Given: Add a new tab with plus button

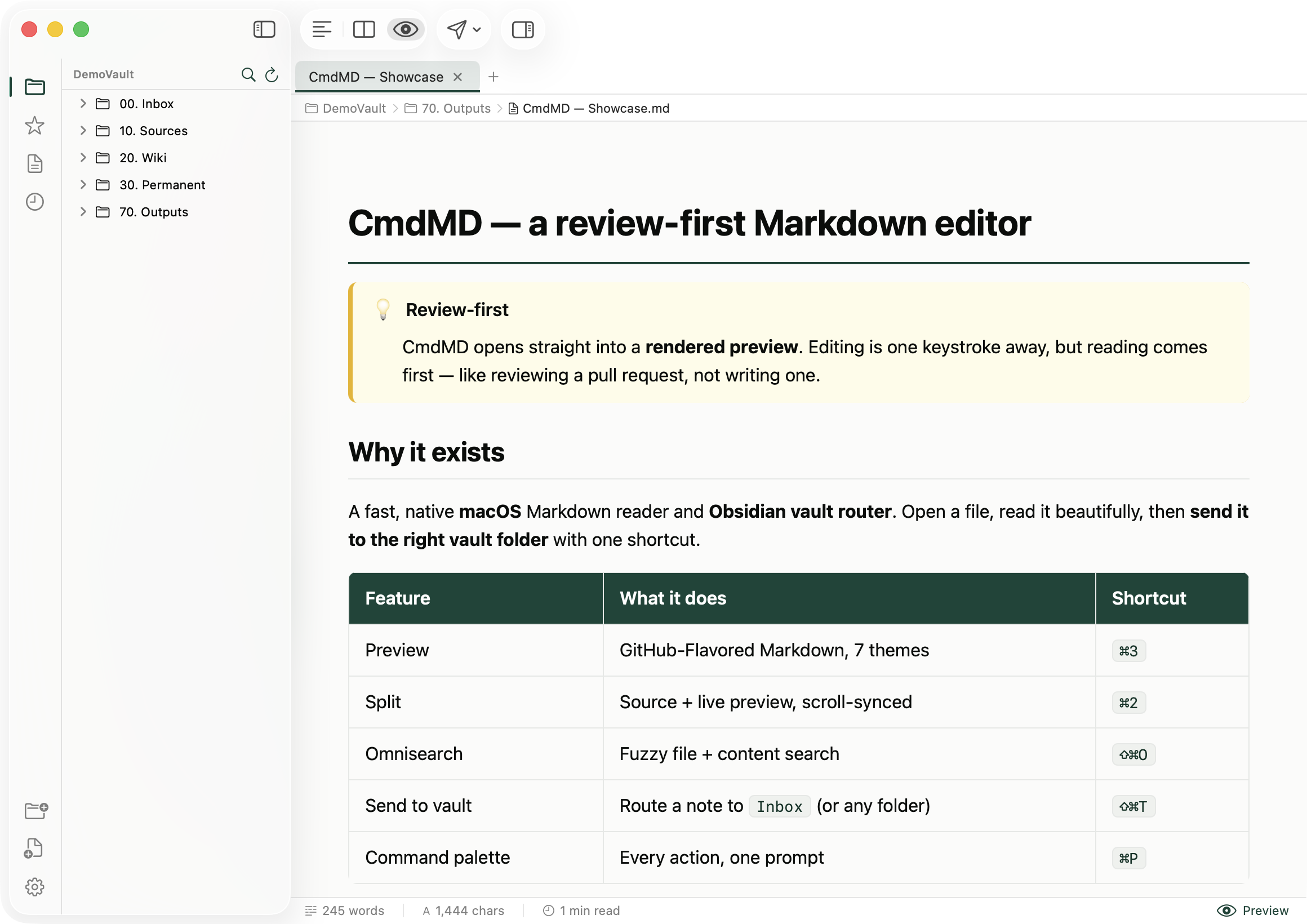Looking at the screenshot, I should pos(493,76).
